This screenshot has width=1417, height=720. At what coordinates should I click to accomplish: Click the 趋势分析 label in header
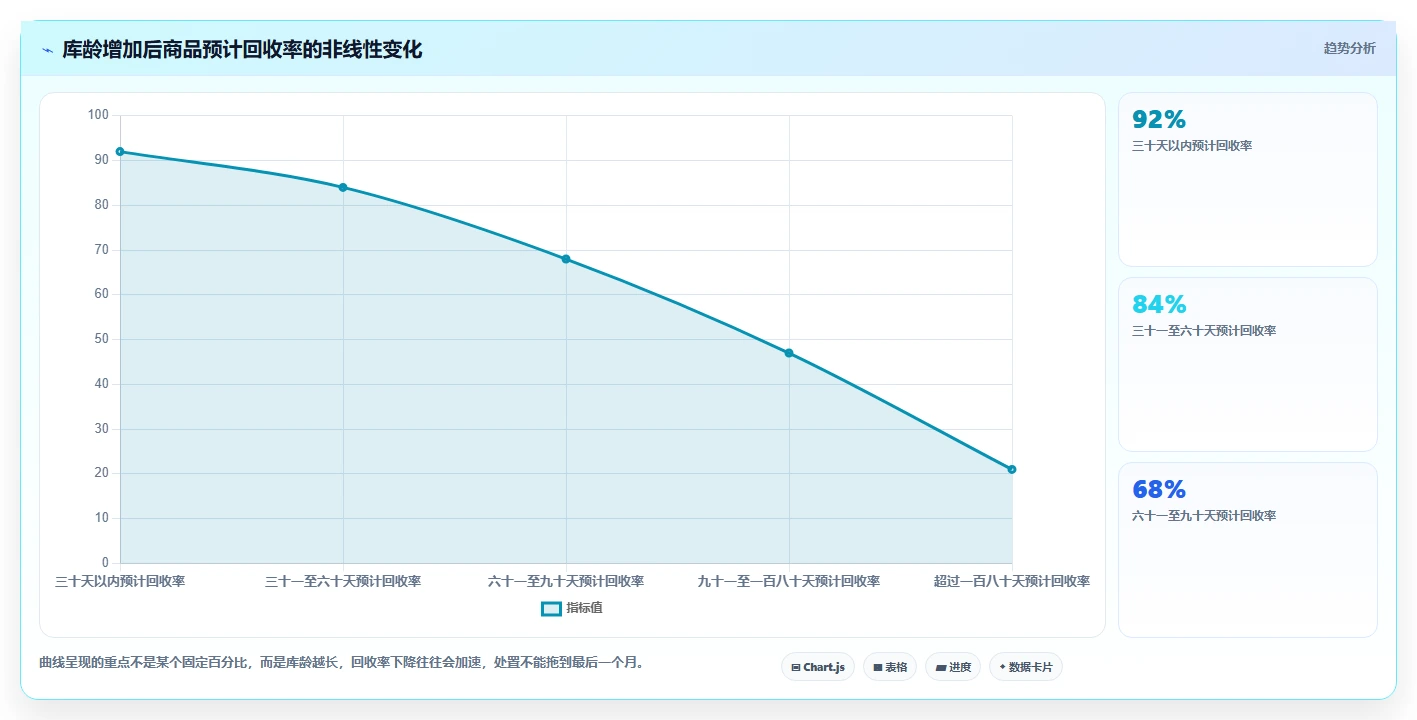[1349, 48]
